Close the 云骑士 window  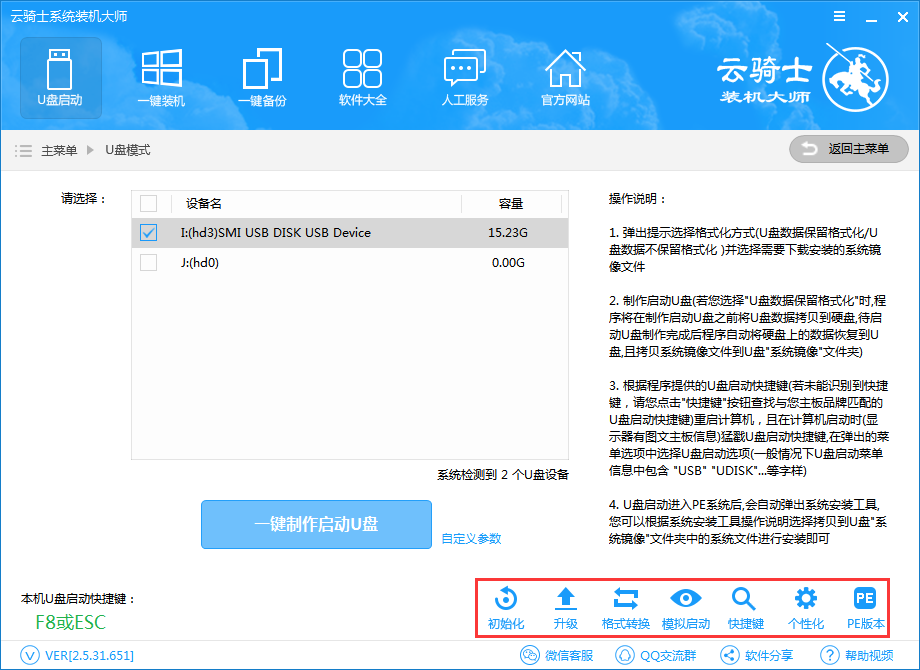point(902,17)
